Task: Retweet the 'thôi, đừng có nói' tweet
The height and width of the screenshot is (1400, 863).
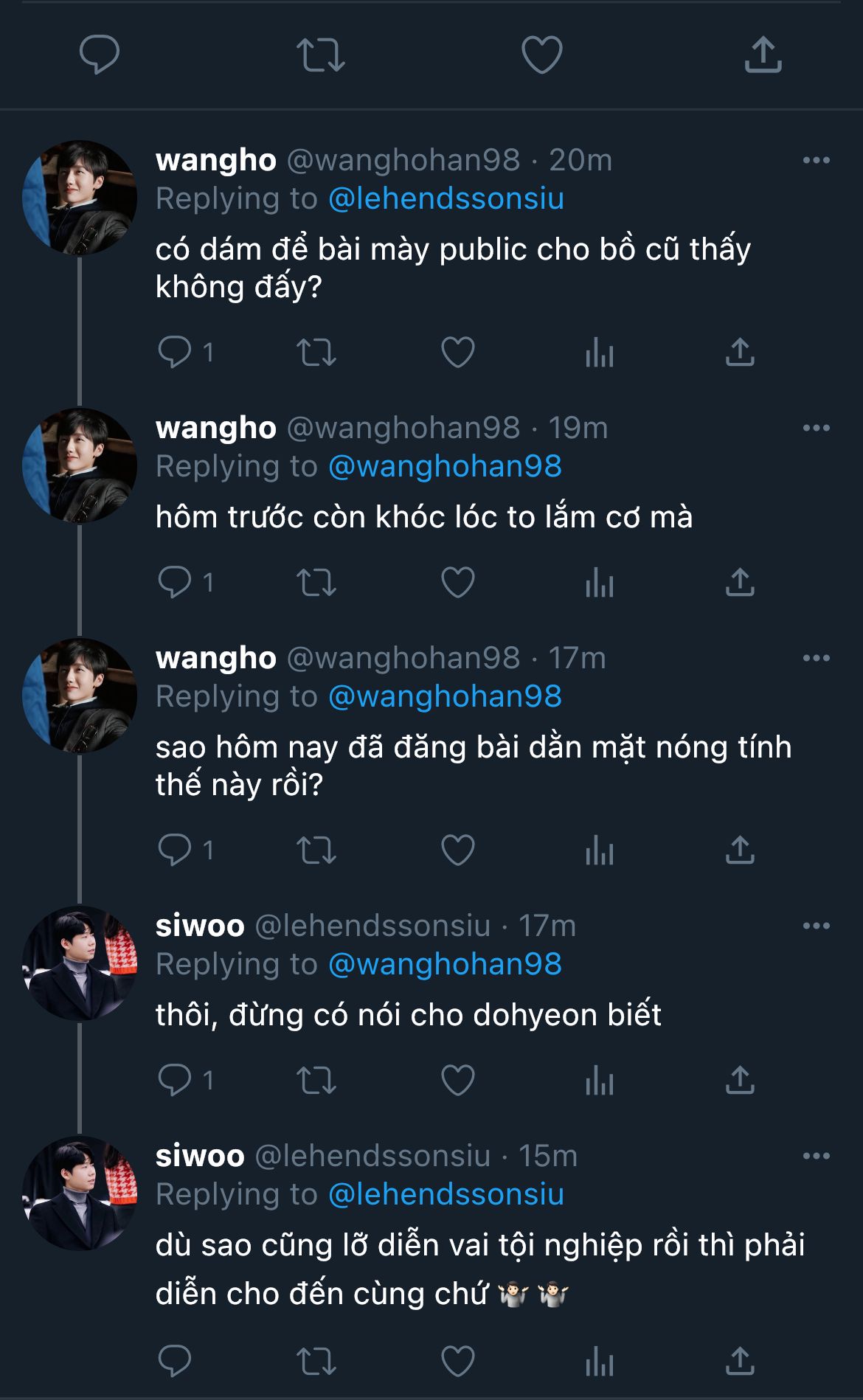Action: coord(316,1081)
